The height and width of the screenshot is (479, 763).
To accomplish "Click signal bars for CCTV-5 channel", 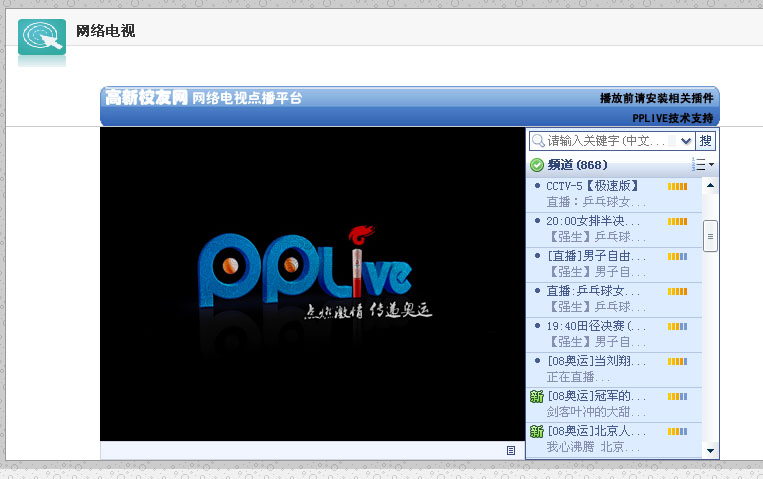I will tap(677, 186).
